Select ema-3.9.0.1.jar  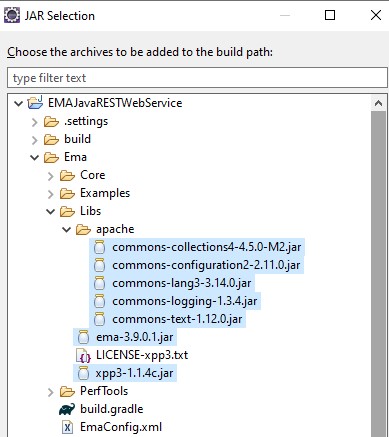(x=135, y=337)
